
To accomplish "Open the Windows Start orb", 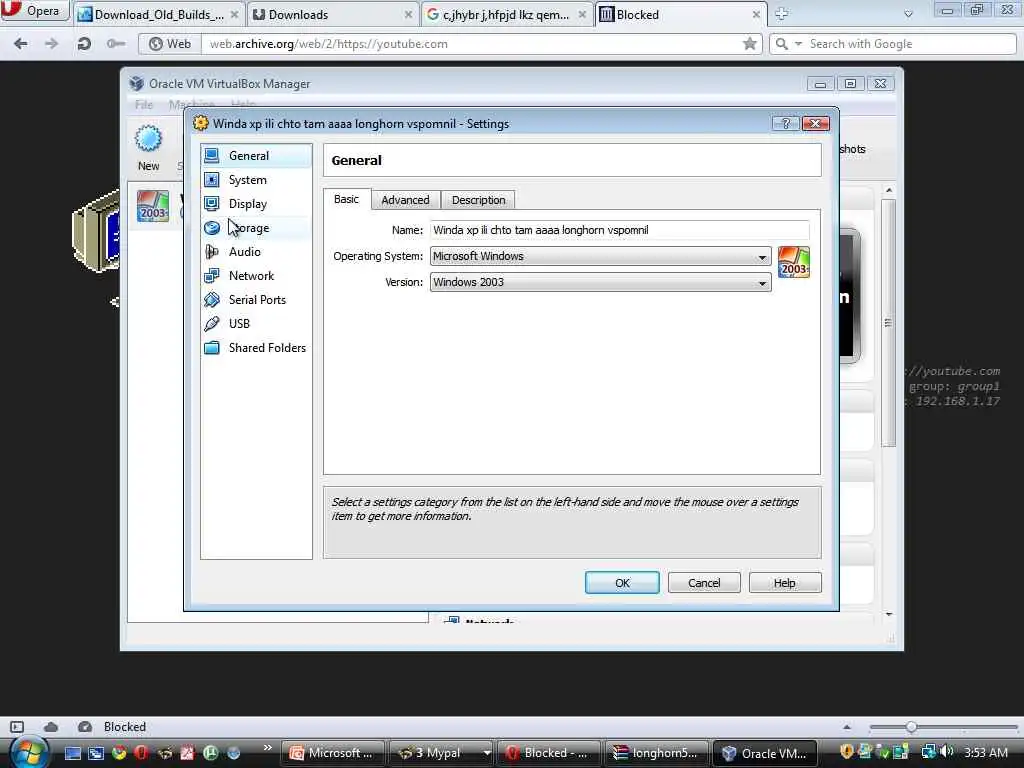I will tap(29, 752).
